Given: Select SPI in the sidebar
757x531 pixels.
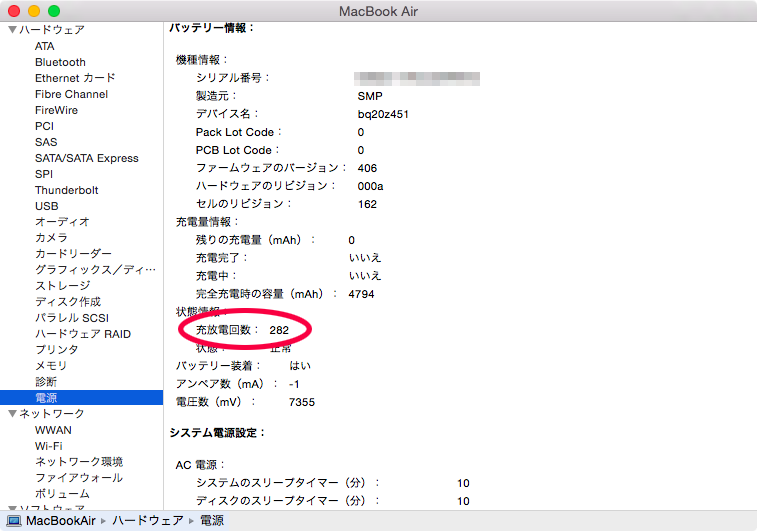Looking at the screenshot, I should tap(44, 174).
